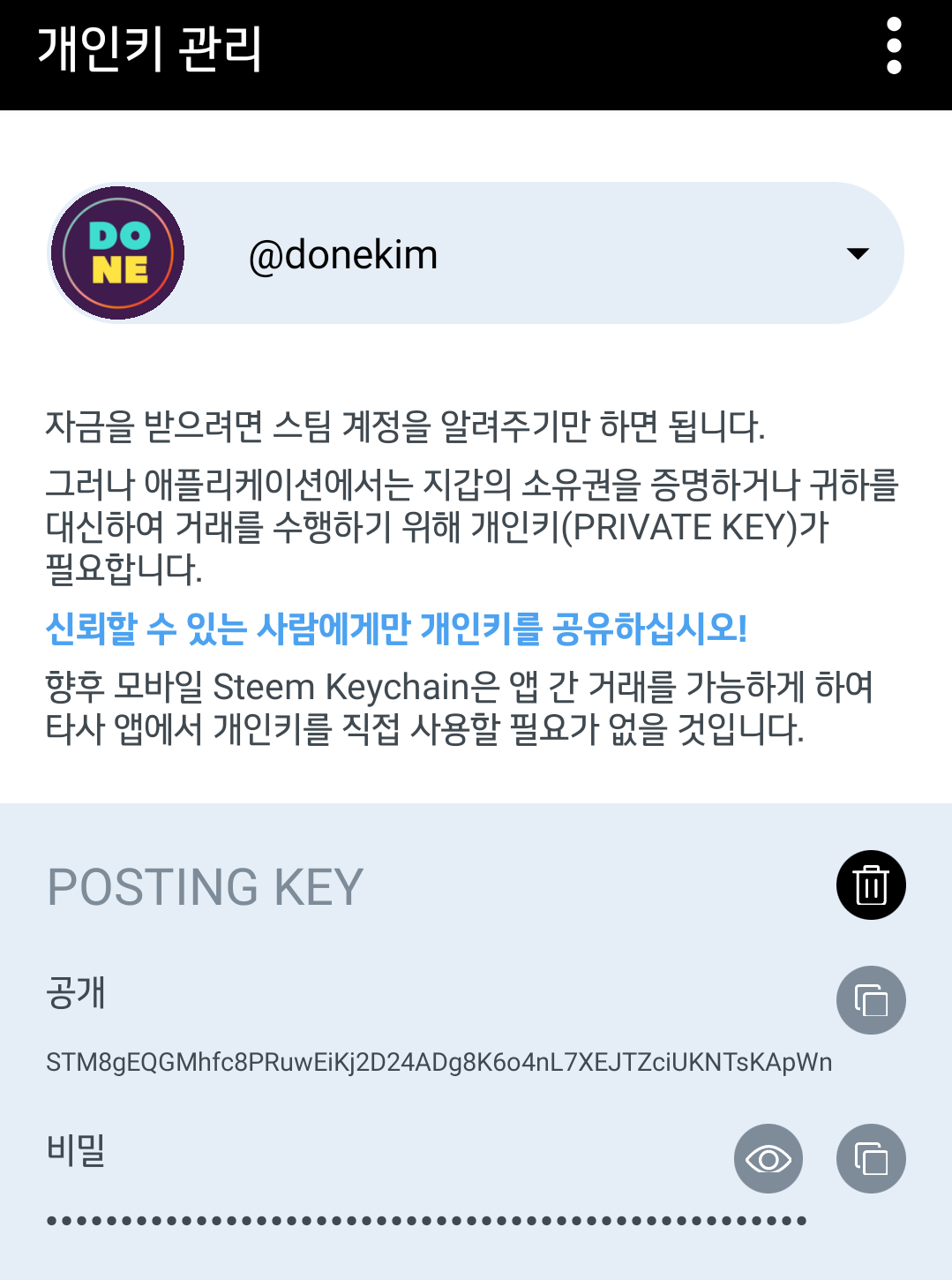Tap the 공개 label
952x1280 pixels.
76,992
